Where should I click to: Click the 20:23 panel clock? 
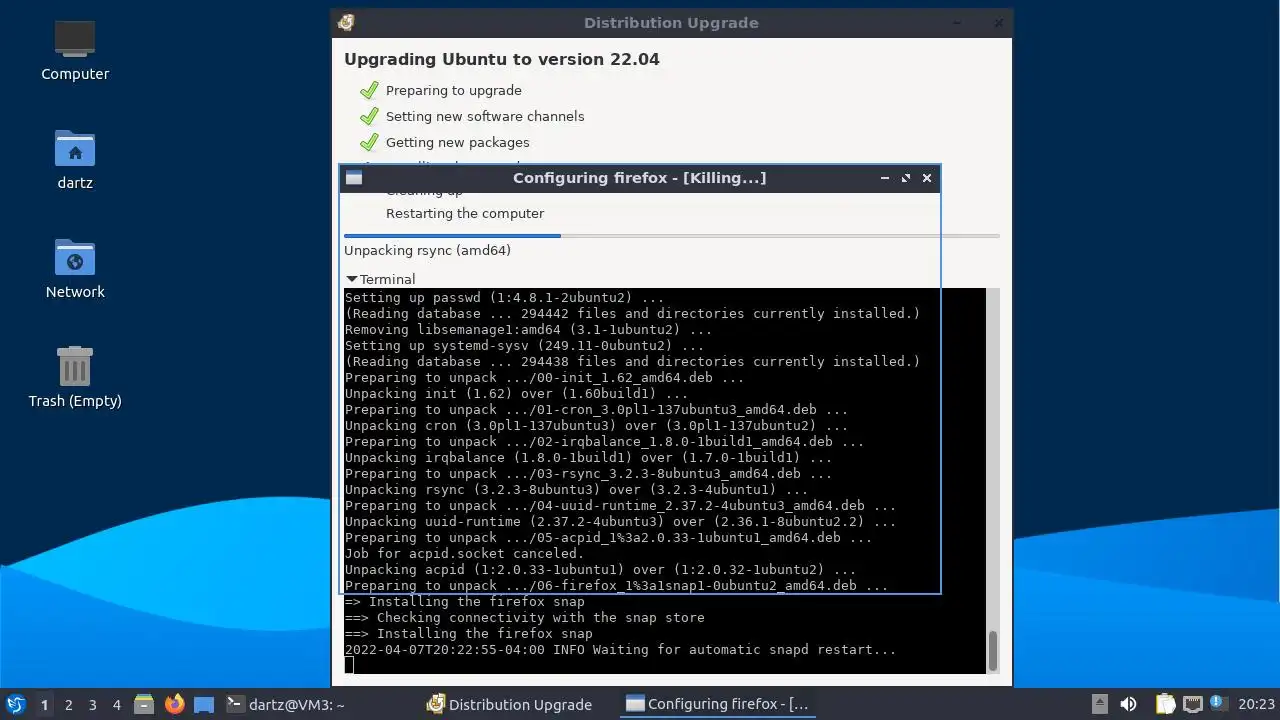click(x=1256, y=704)
